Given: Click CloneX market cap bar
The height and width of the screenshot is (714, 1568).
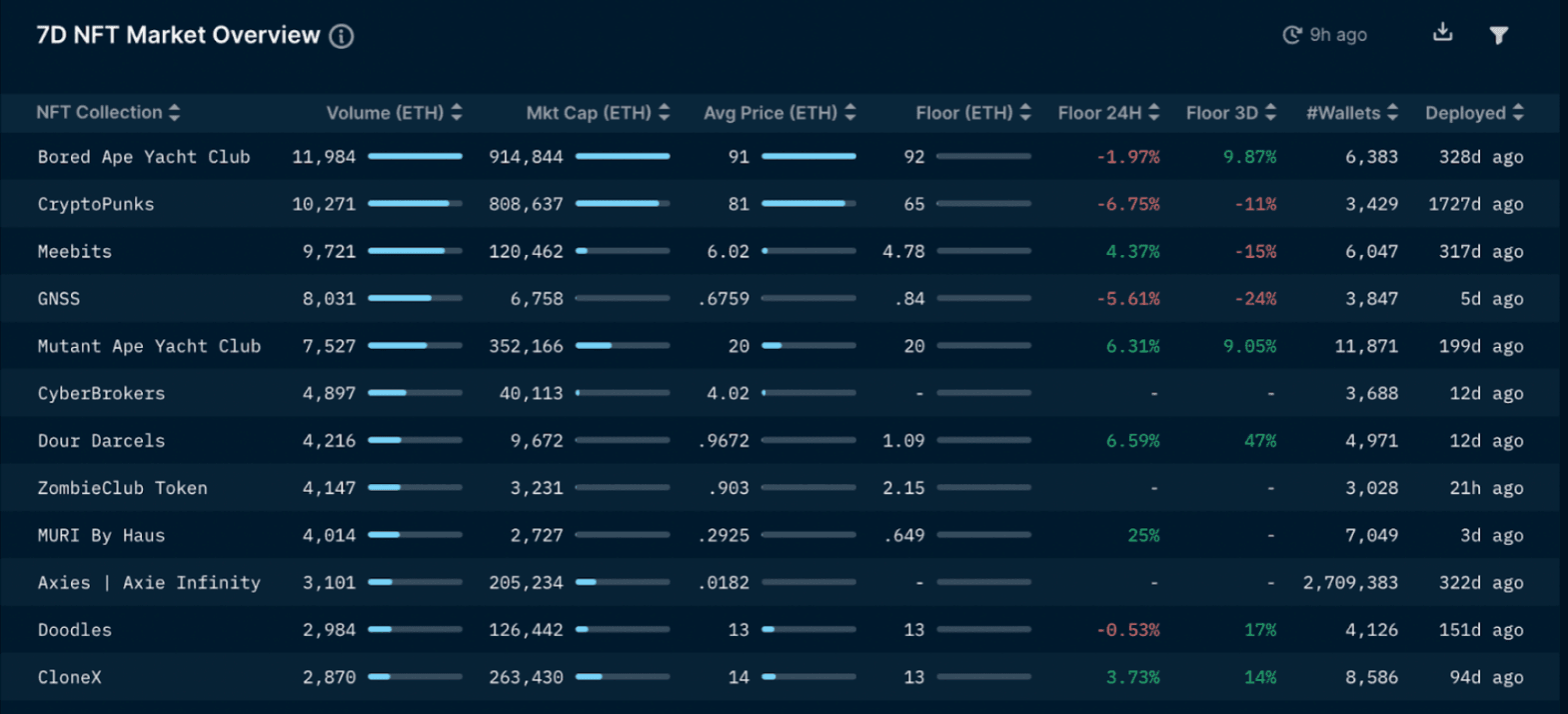Looking at the screenshot, I should (x=622, y=677).
